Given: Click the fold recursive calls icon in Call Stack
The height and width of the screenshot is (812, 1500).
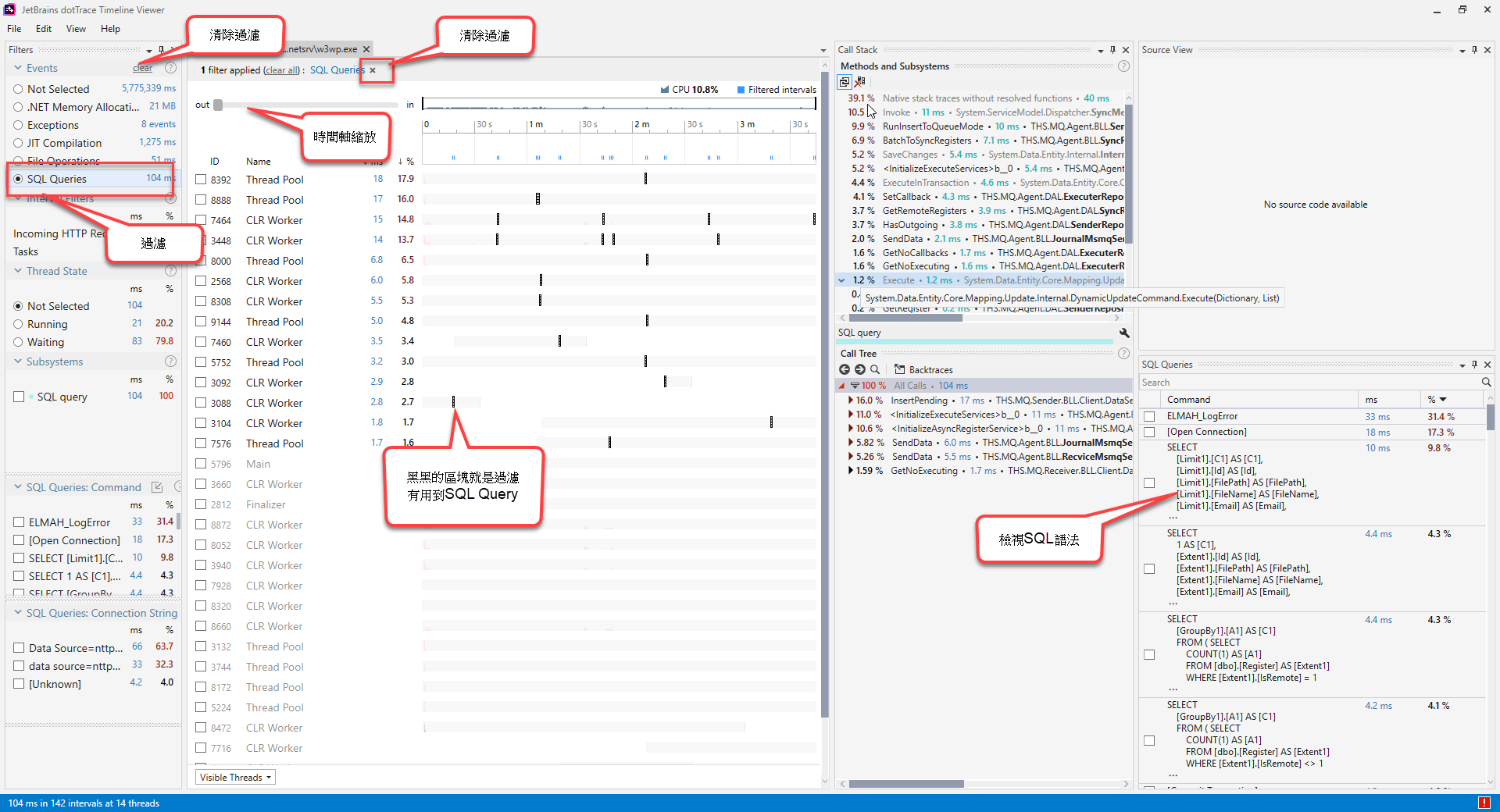Looking at the screenshot, I should pos(845,82).
